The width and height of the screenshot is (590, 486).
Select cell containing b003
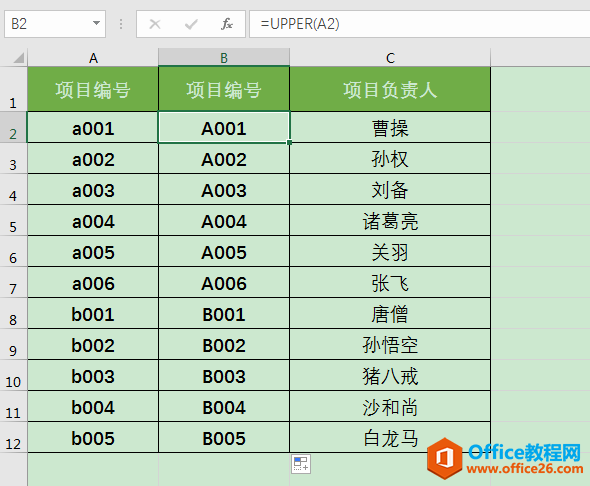pos(93,376)
